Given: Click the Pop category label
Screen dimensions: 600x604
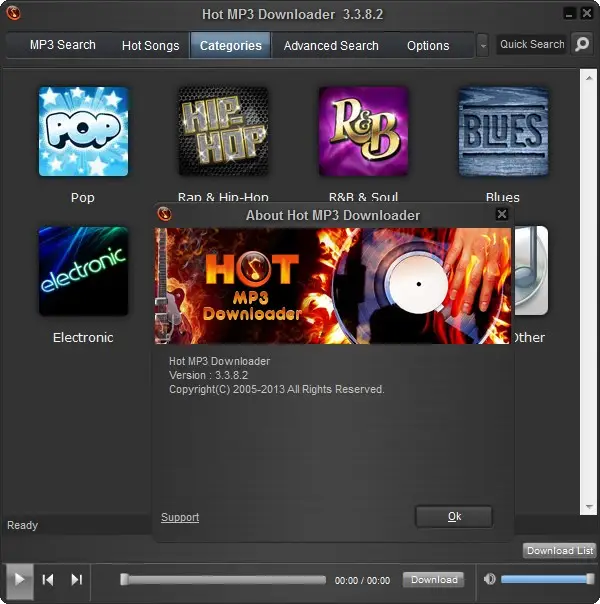Looking at the screenshot, I should click(x=83, y=197).
